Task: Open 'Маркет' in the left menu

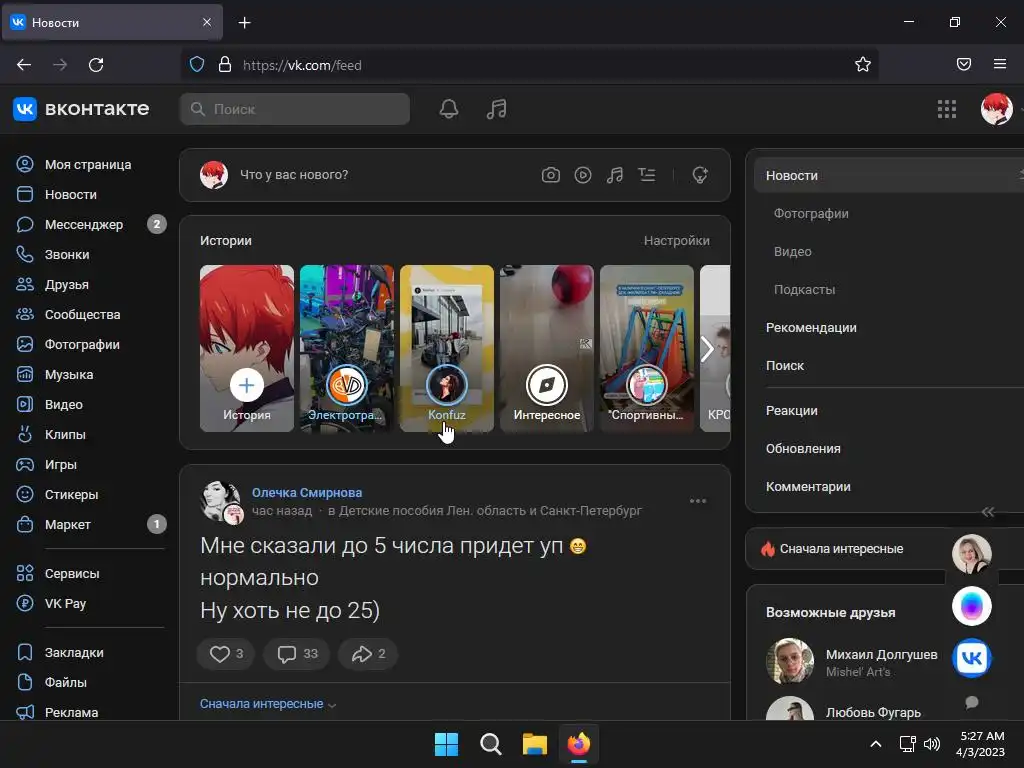Action: pos(91,524)
